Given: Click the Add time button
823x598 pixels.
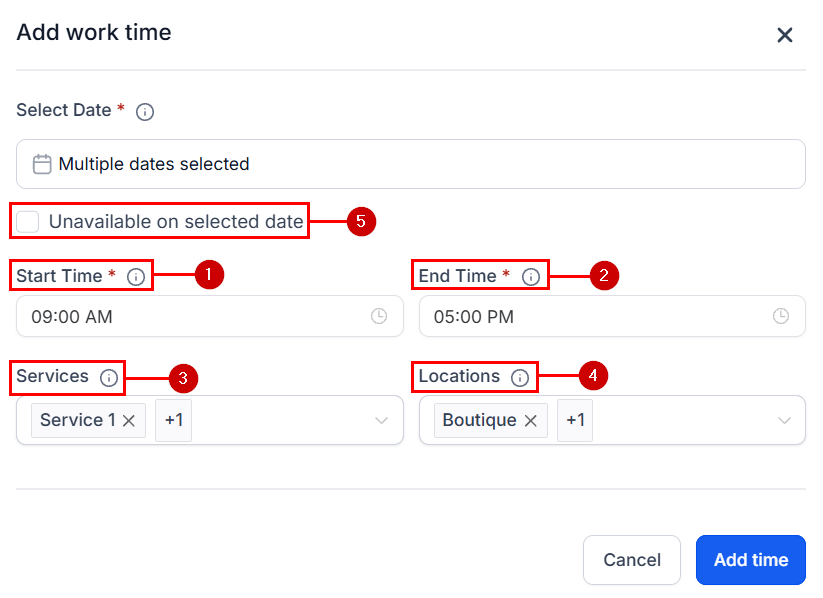Looking at the screenshot, I should click(750, 560).
